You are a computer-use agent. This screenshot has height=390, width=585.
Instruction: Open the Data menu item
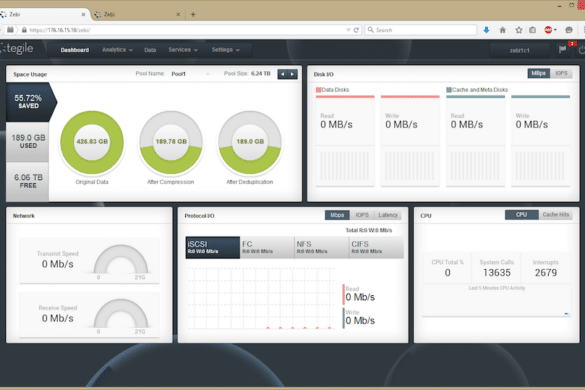coord(150,50)
